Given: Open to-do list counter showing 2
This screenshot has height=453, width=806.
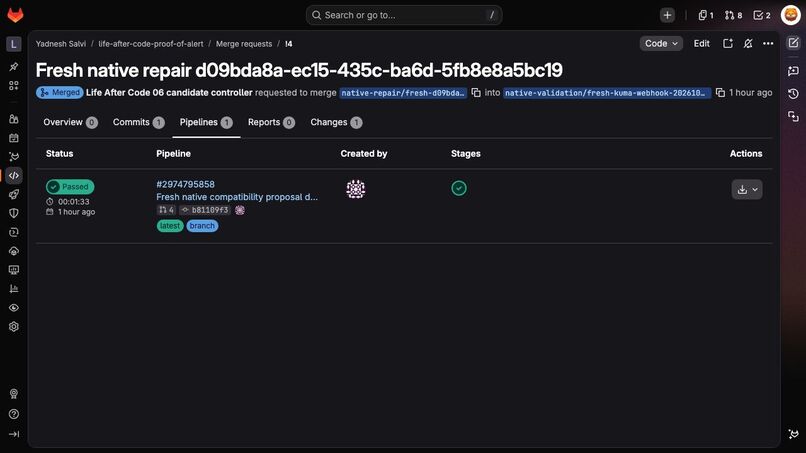Looking at the screenshot, I should 762,15.
